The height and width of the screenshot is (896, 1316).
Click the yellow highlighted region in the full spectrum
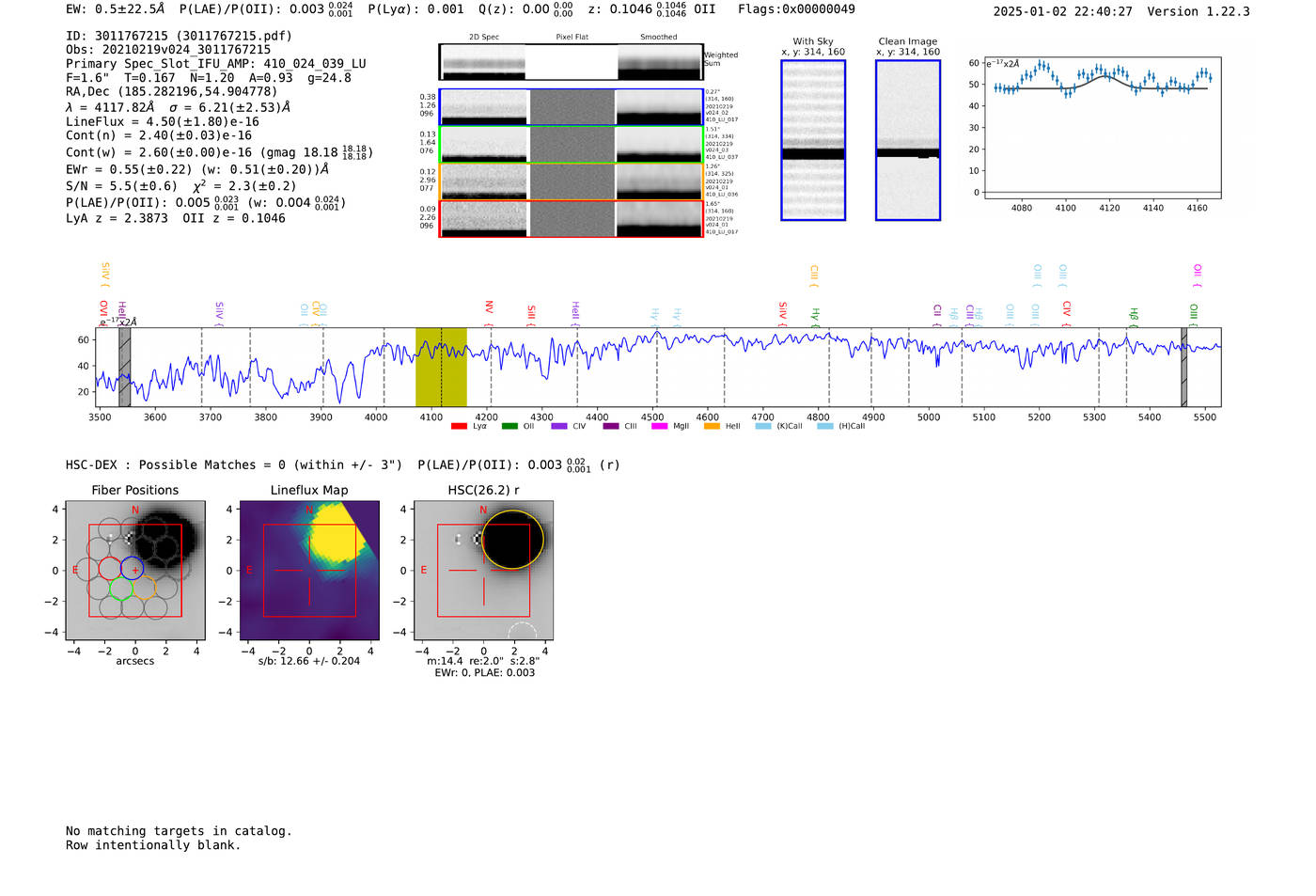pos(441,368)
